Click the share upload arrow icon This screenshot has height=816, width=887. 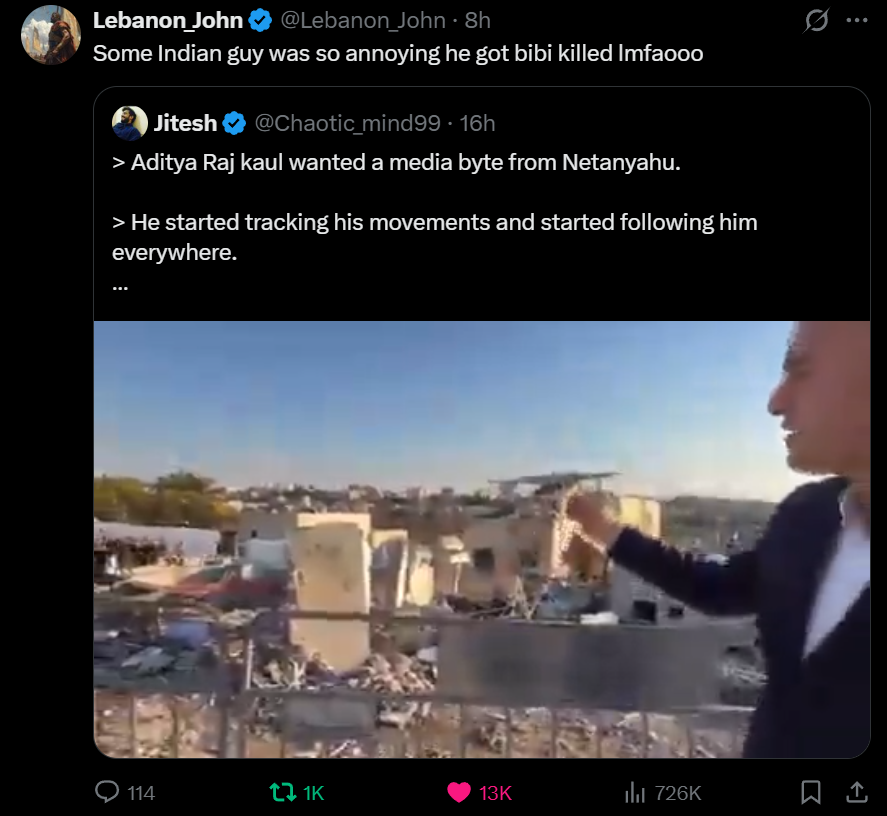pyautogui.click(x=857, y=792)
